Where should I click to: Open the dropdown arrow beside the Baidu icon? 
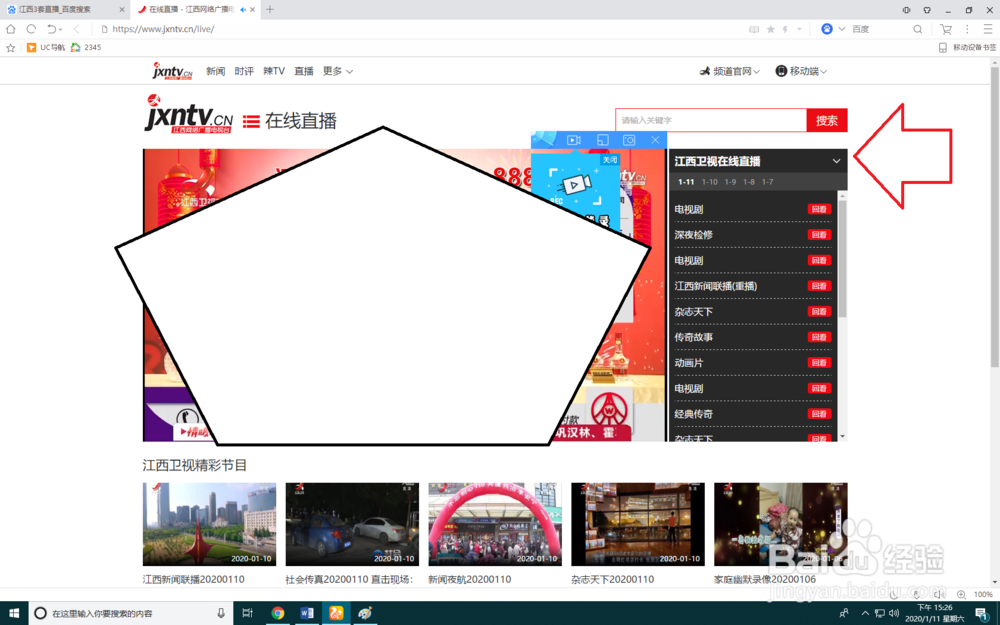click(x=841, y=29)
